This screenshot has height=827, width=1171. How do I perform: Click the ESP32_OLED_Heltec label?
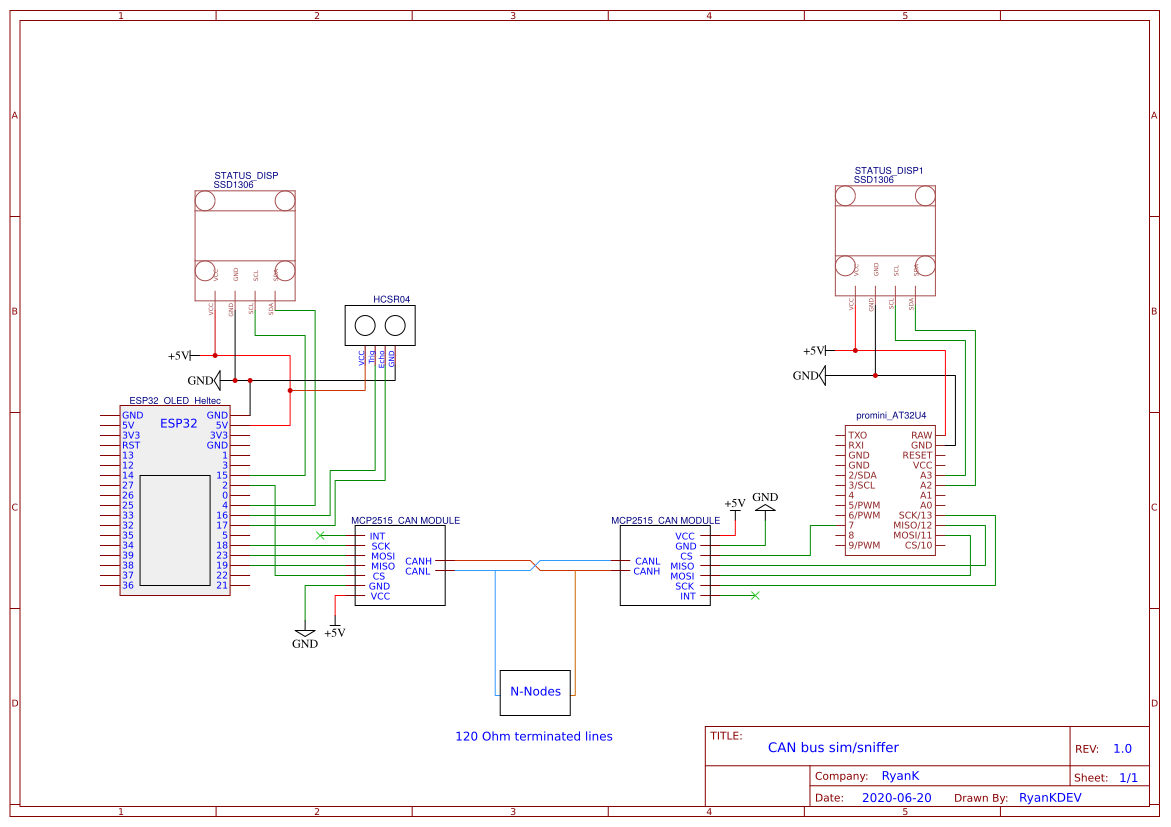[175, 401]
